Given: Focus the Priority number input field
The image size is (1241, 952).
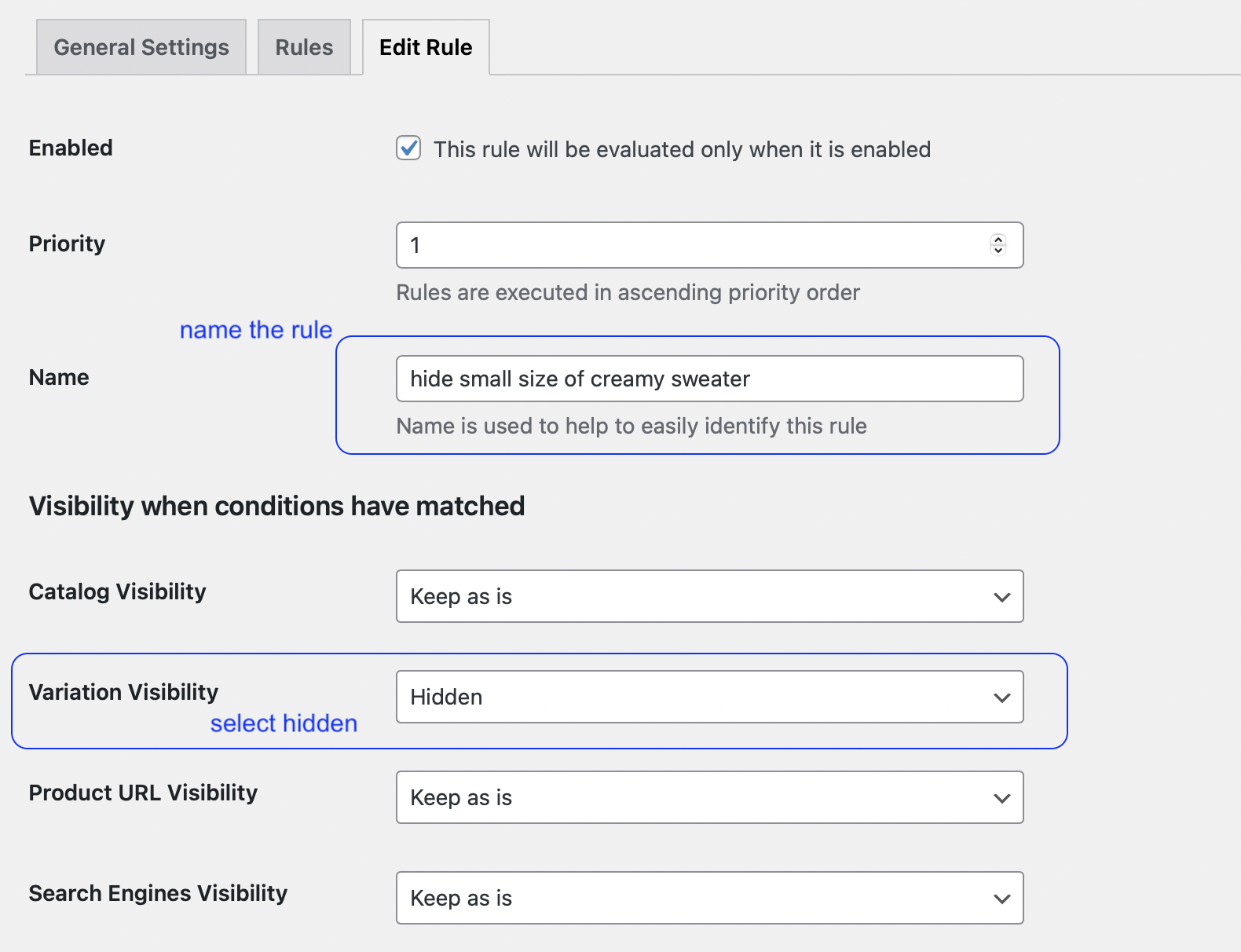Looking at the screenshot, I should pyautogui.click(x=691, y=245).
